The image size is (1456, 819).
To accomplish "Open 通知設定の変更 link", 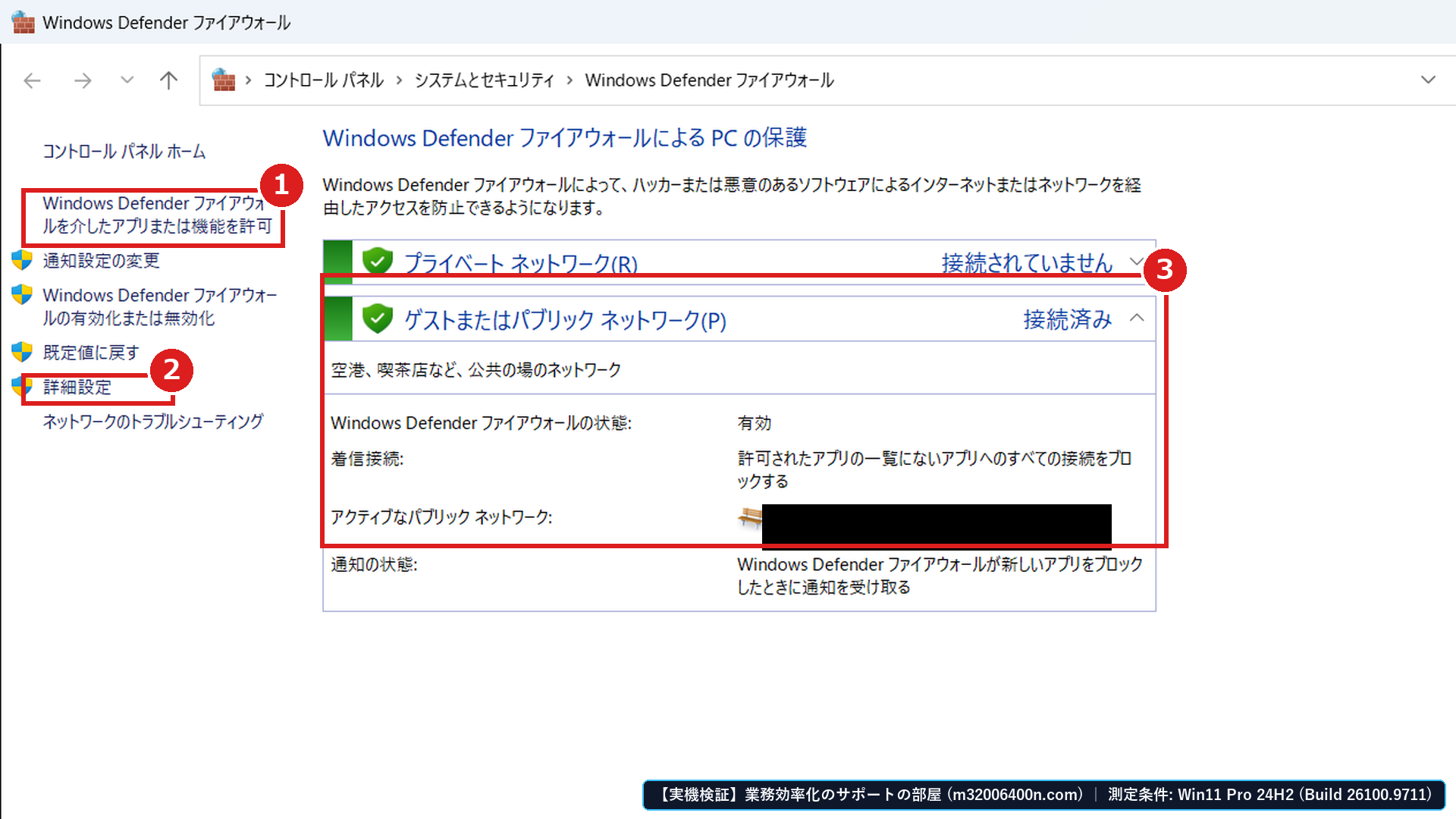I will pyautogui.click(x=101, y=261).
